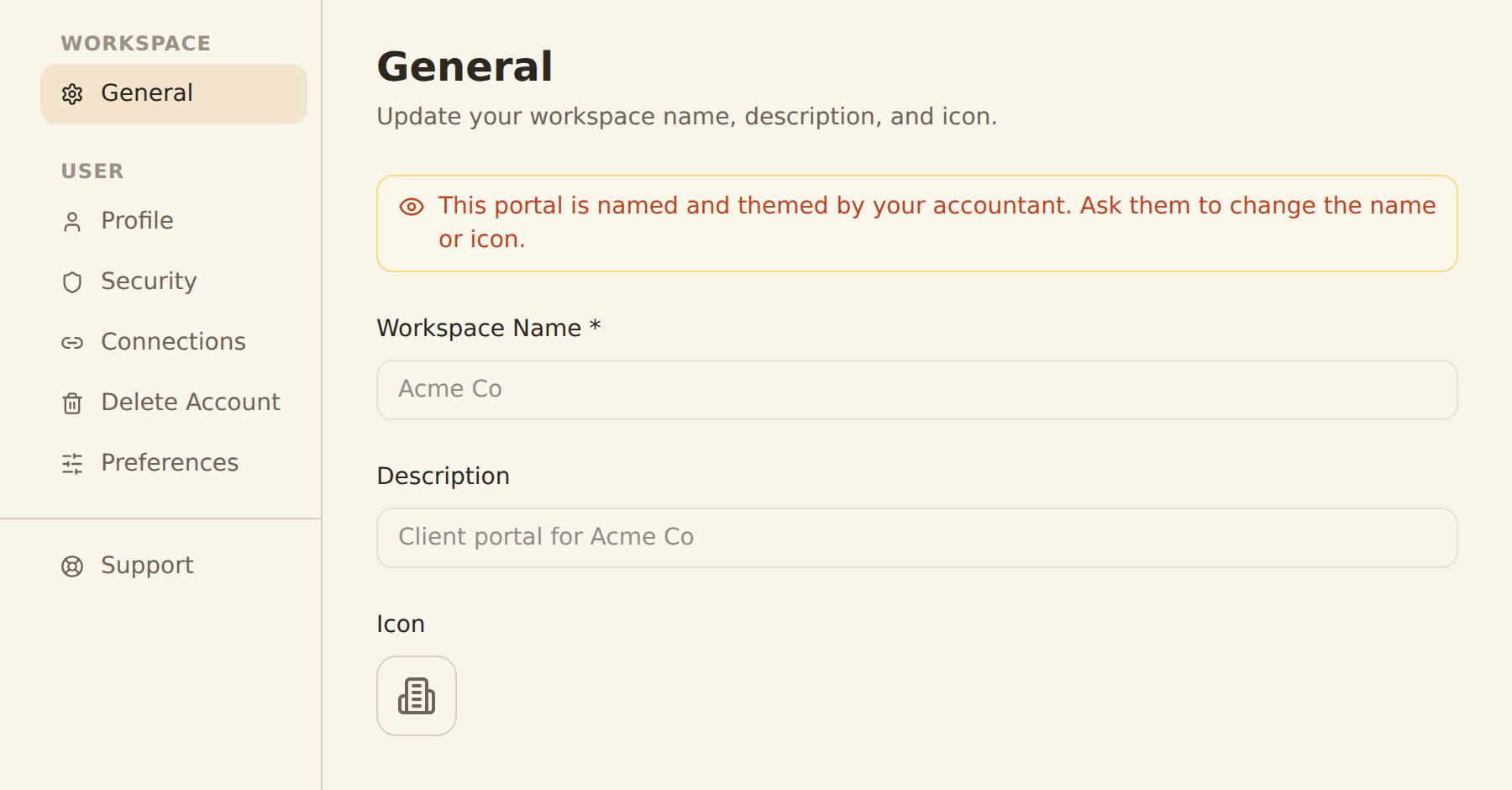Click the eye icon in the notice banner
The image size is (1512, 790).
412,207
